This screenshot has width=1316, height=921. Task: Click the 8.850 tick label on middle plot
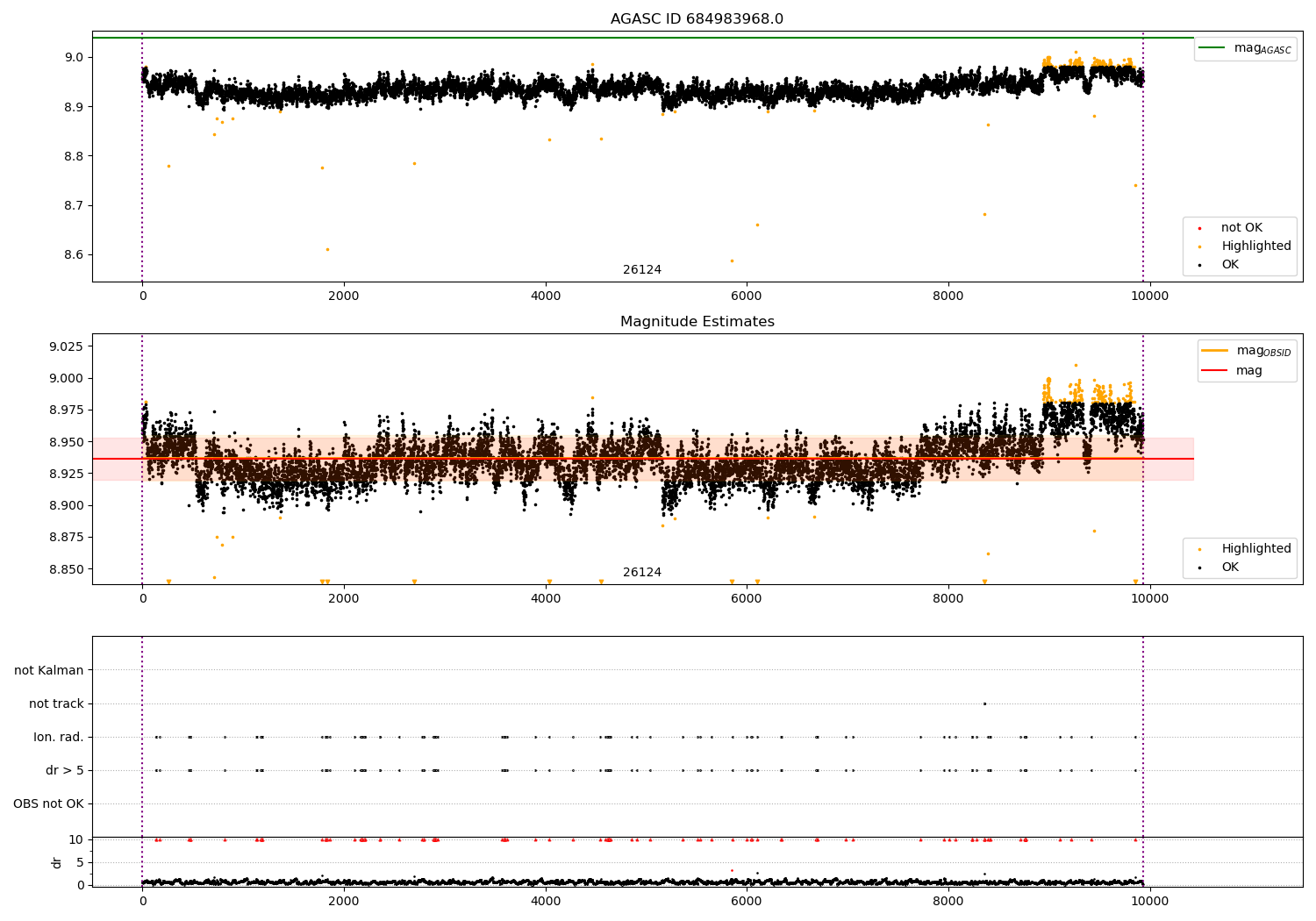pyautogui.click(x=67, y=569)
